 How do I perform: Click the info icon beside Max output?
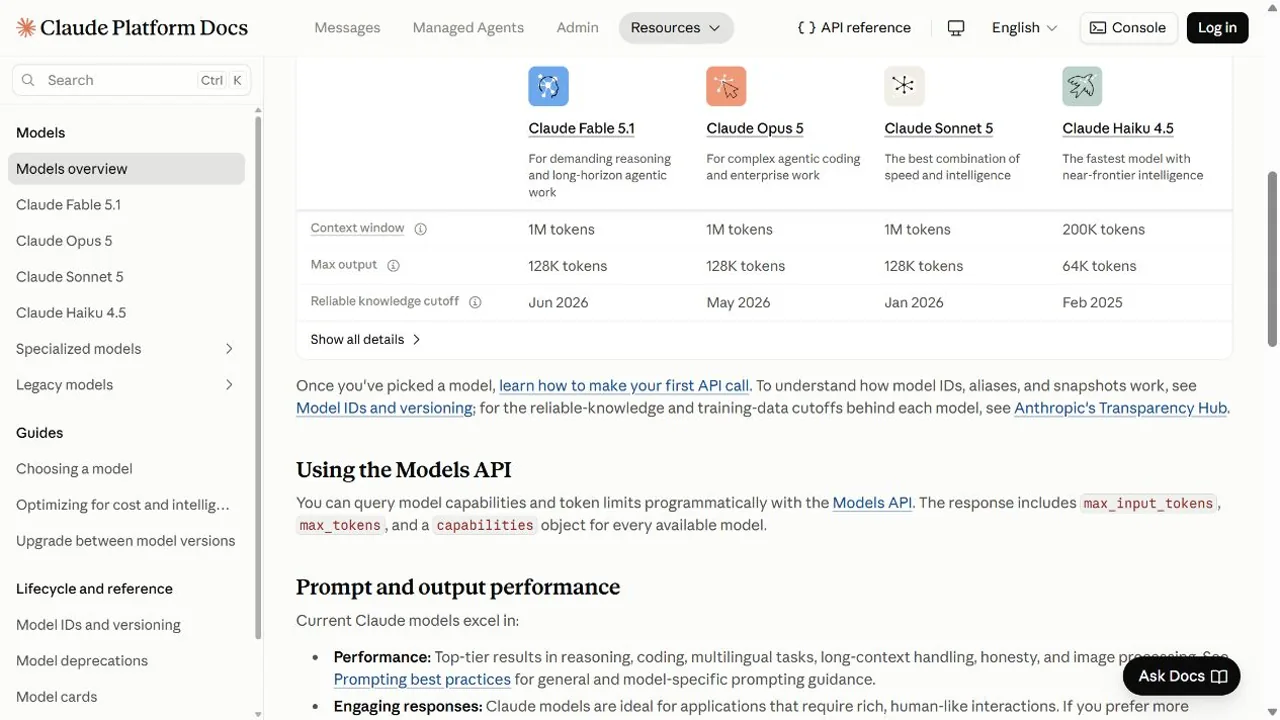pyautogui.click(x=393, y=266)
